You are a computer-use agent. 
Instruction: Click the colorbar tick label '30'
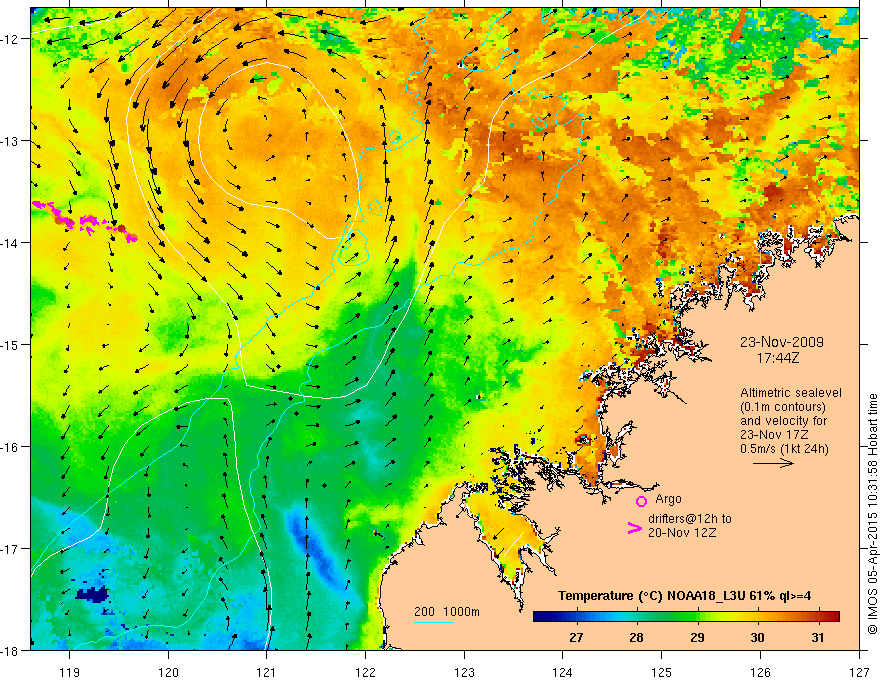(757, 638)
